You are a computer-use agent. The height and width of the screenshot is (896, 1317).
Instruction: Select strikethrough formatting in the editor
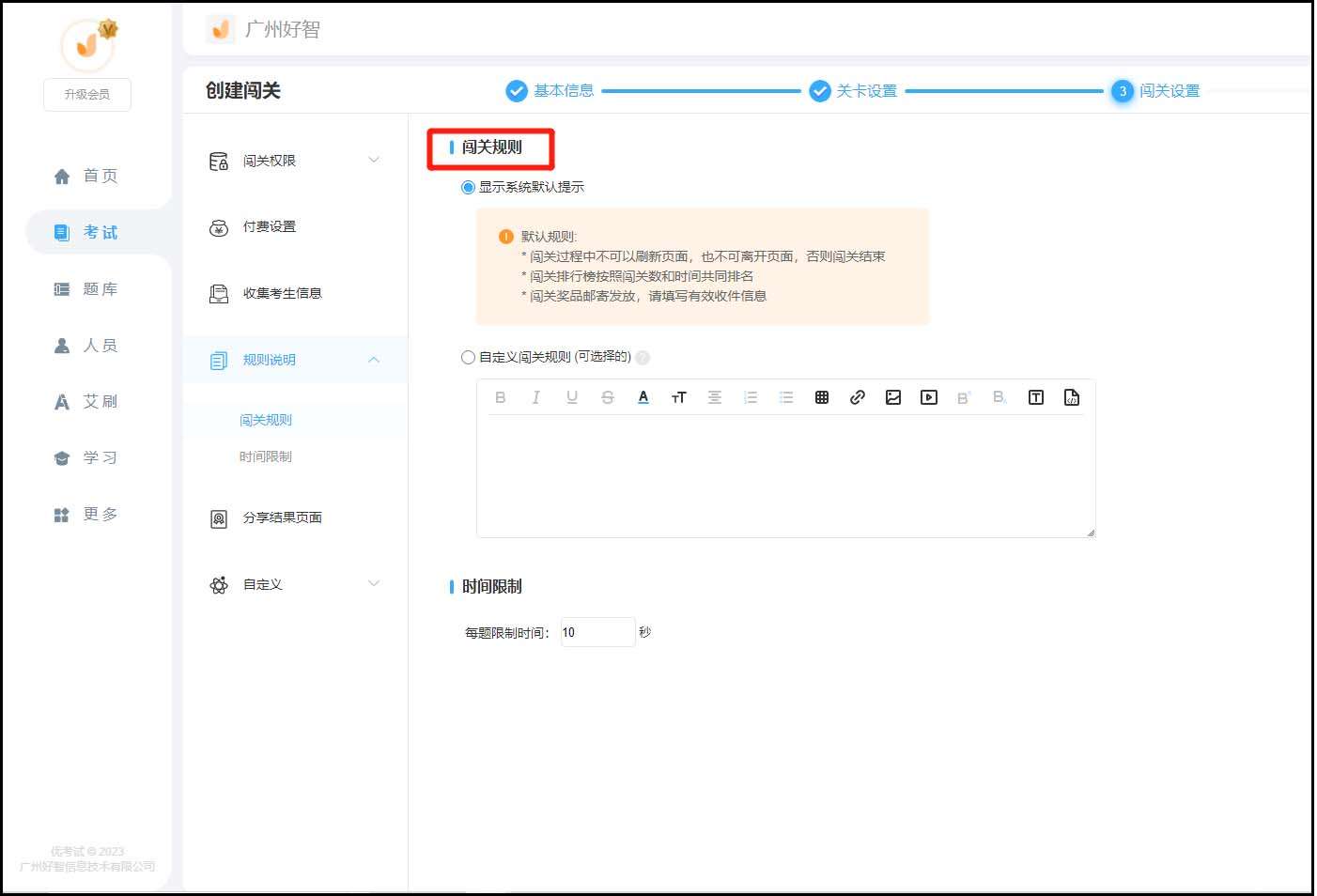coord(608,396)
